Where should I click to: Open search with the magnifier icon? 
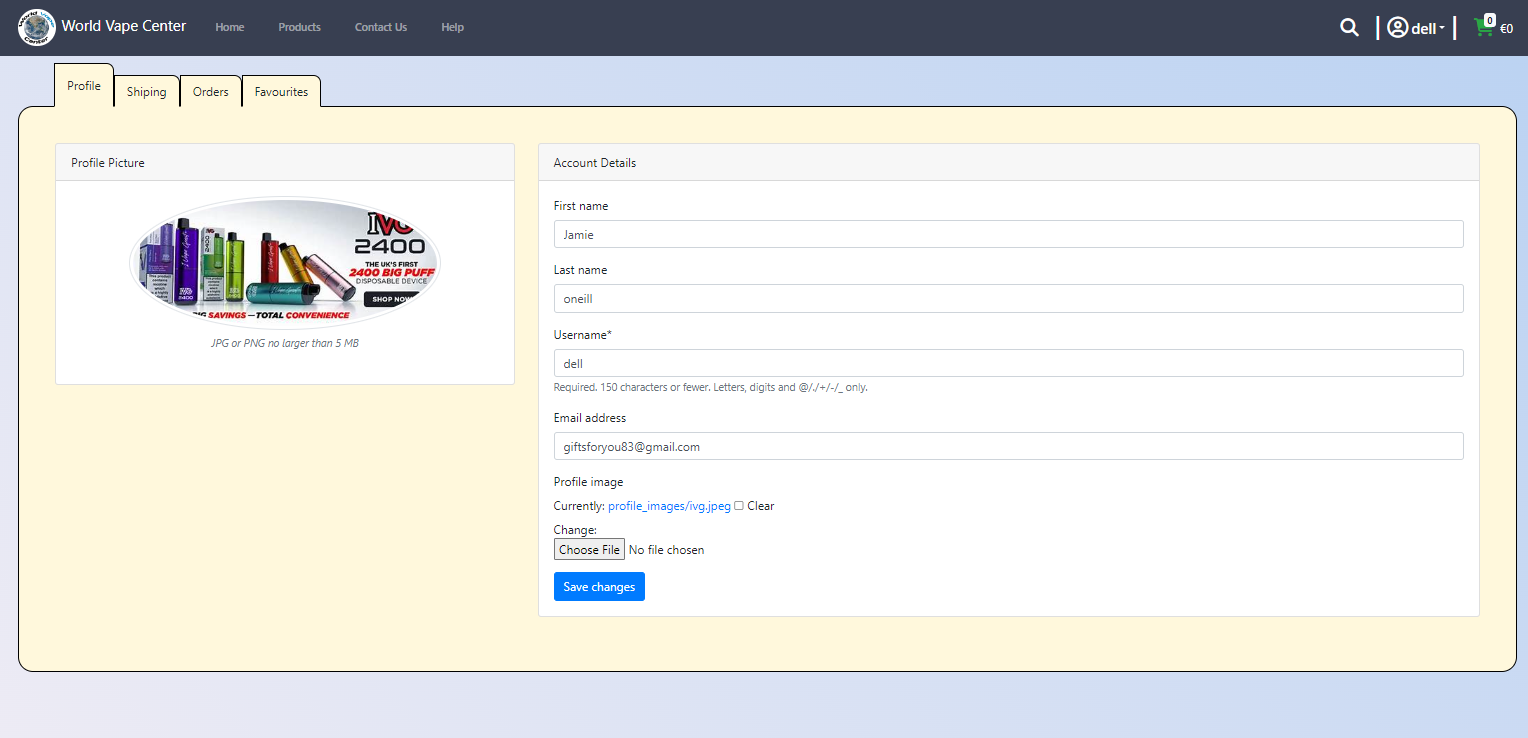click(1349, 28)
